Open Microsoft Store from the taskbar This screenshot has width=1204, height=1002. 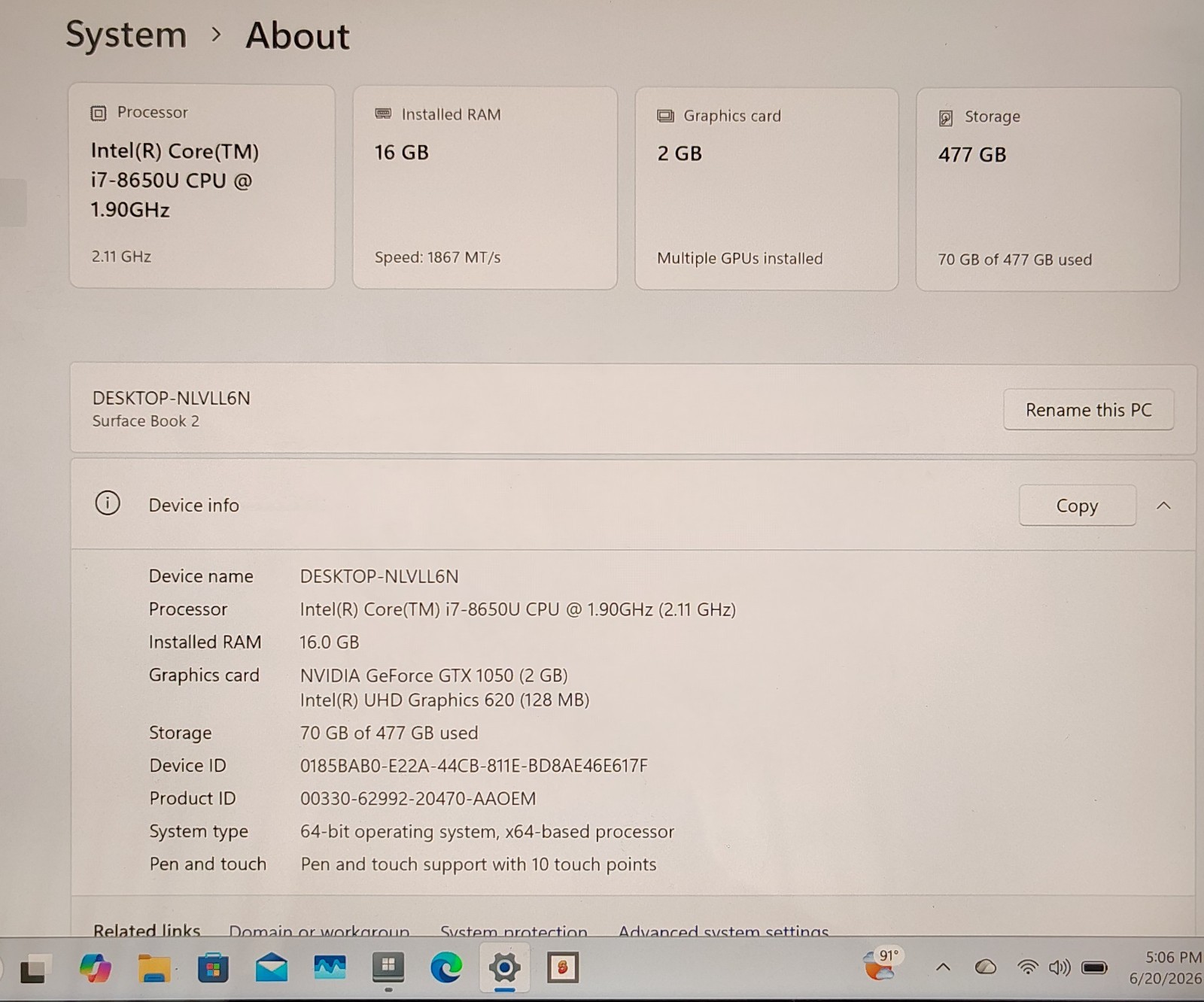(213, 968)
